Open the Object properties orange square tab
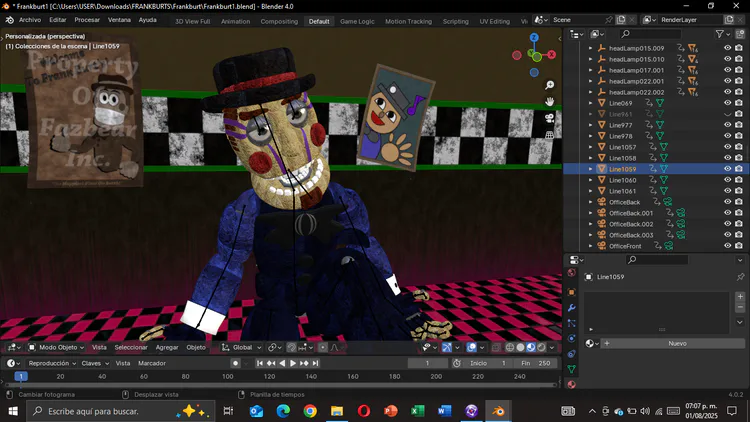 tap(571, 292)
